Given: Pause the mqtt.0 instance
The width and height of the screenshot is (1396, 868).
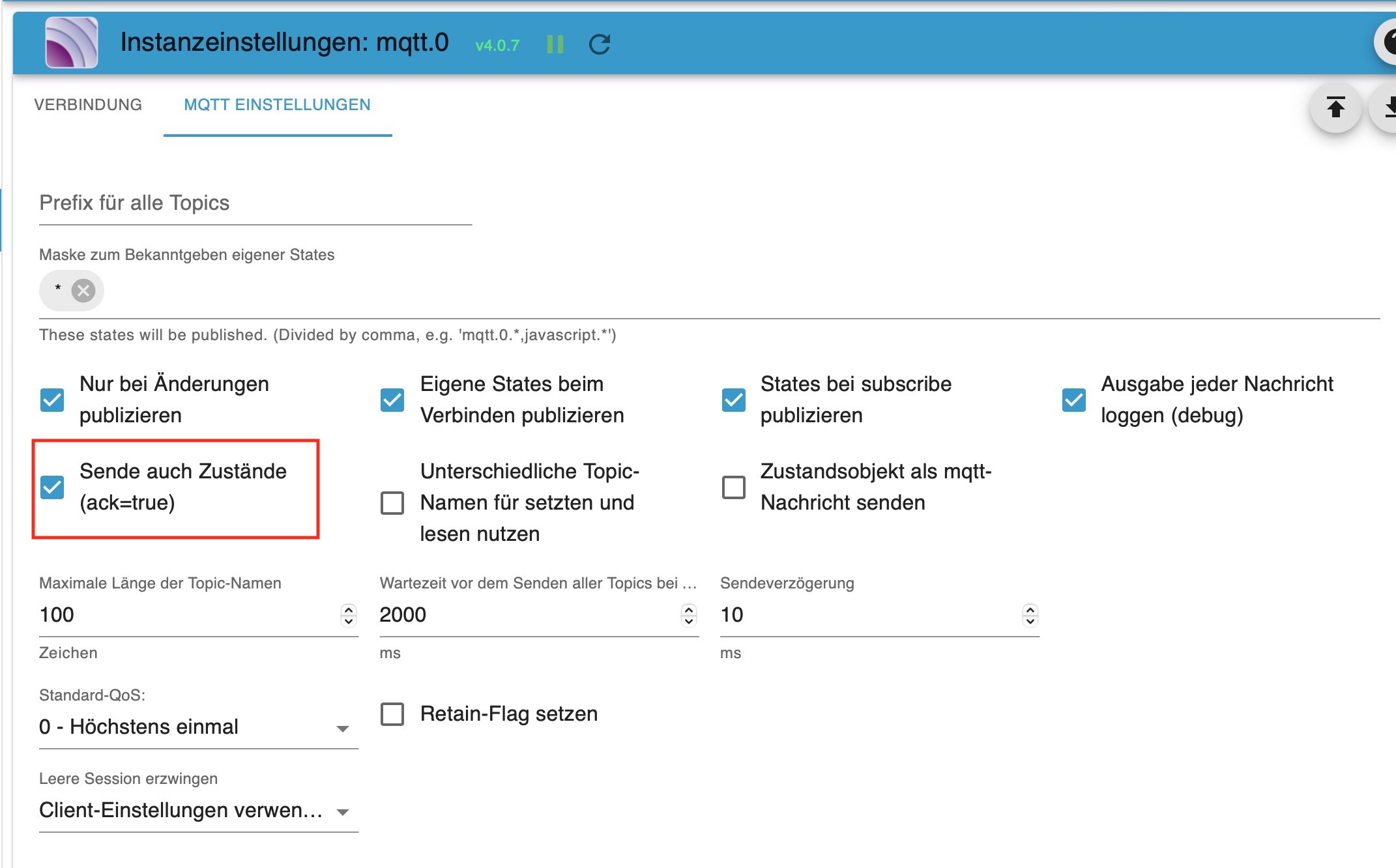Looking at the screenshot, I should click(x=555, y=44).
